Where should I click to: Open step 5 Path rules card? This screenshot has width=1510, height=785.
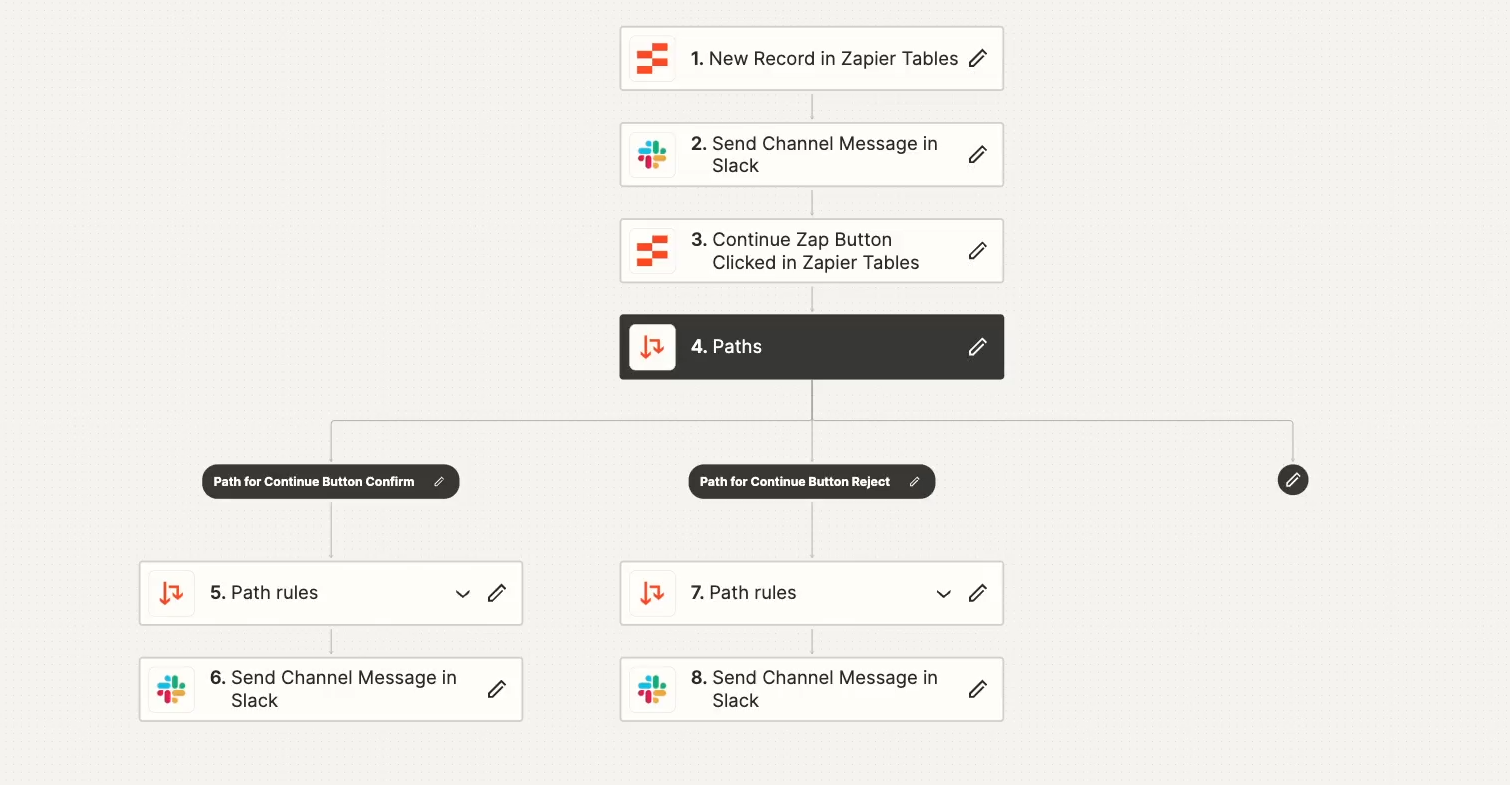coord(331,593)
